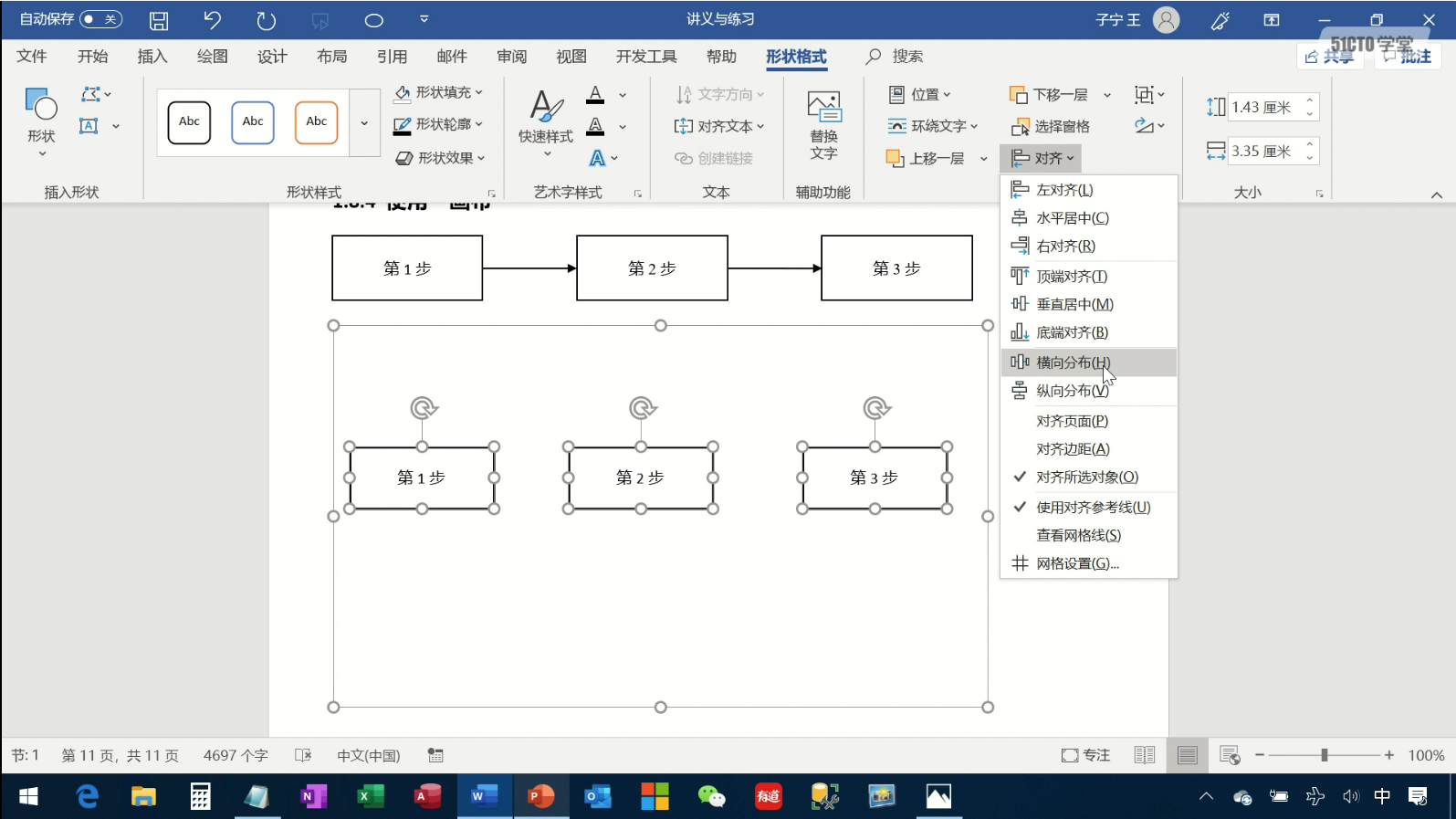Click the Edit Shape icon
1456x819 pixels.
tap(90, 94)
